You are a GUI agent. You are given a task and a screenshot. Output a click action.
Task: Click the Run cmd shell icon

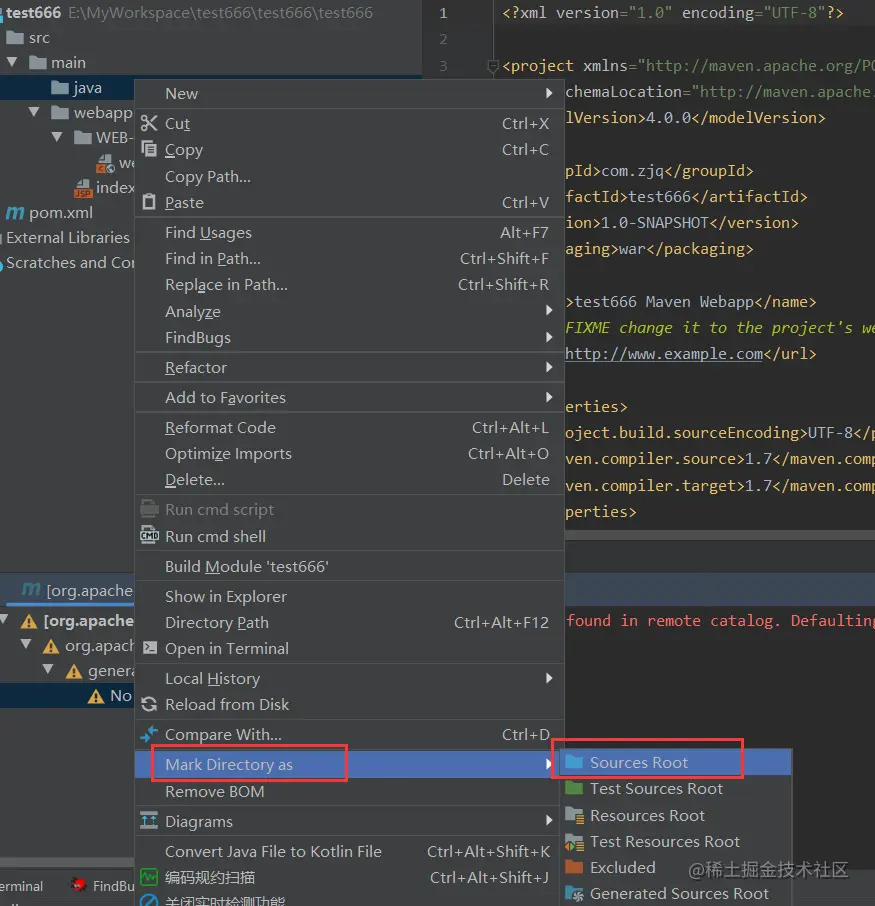tap(149, 535)
